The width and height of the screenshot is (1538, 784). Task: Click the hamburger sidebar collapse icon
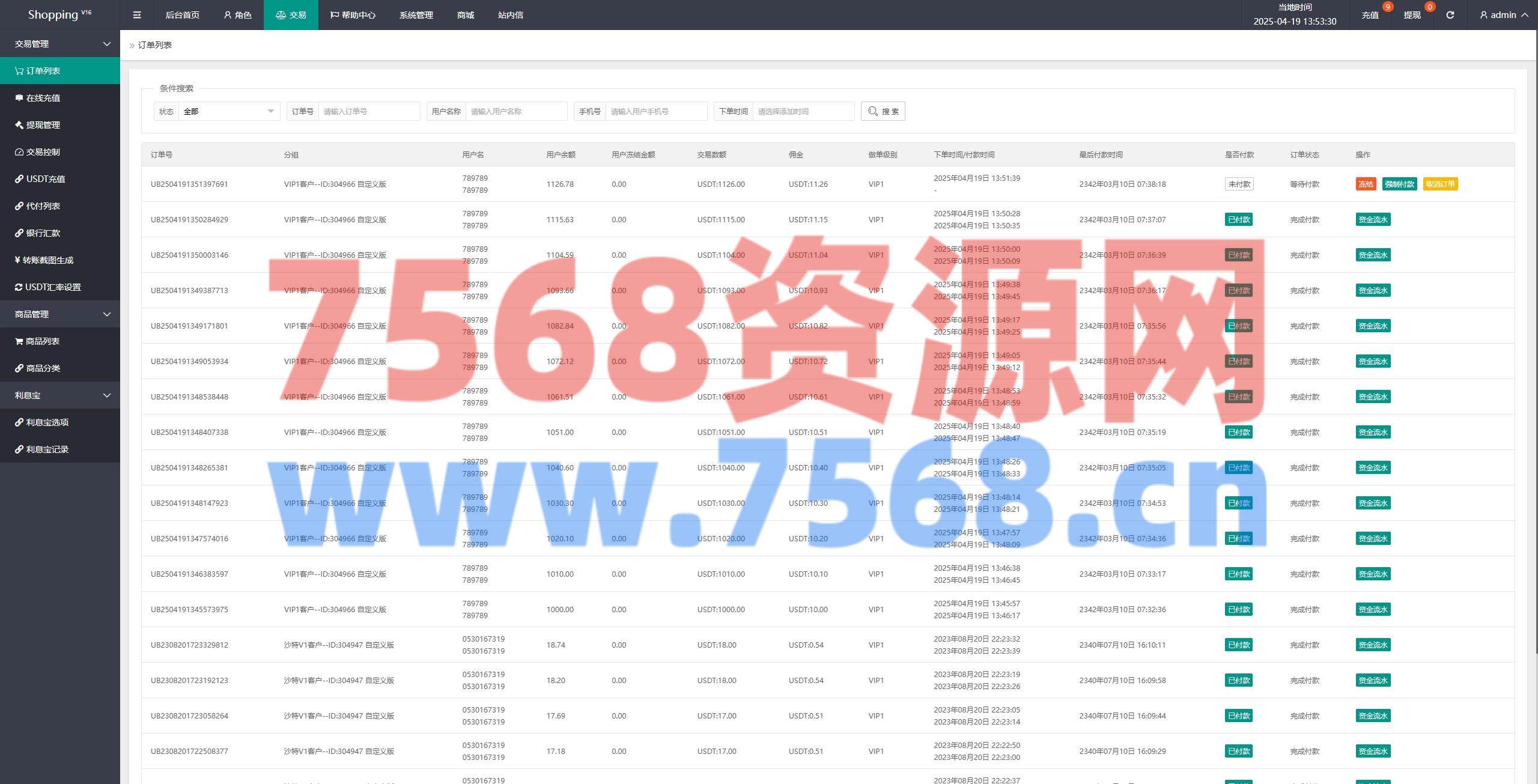click(x=137, y=15)
